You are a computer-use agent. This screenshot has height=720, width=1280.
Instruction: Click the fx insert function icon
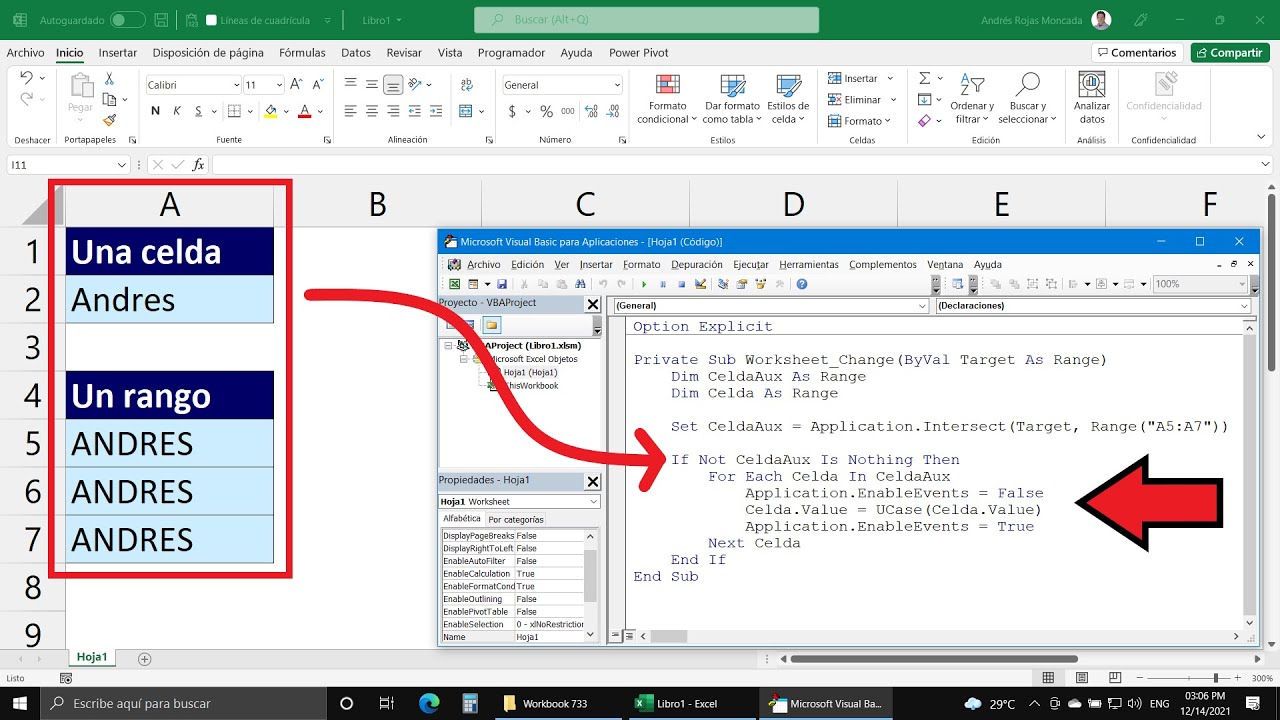198,165
